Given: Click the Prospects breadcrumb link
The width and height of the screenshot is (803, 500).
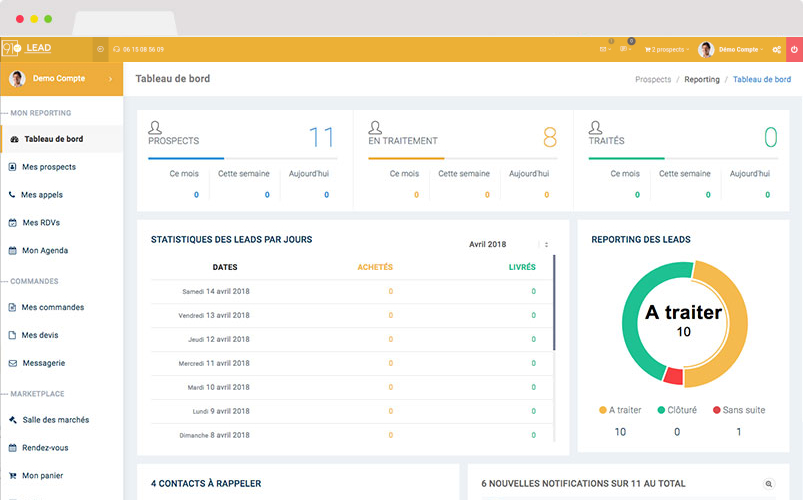Looking at the screenshot, I should (x=653, y=79).
